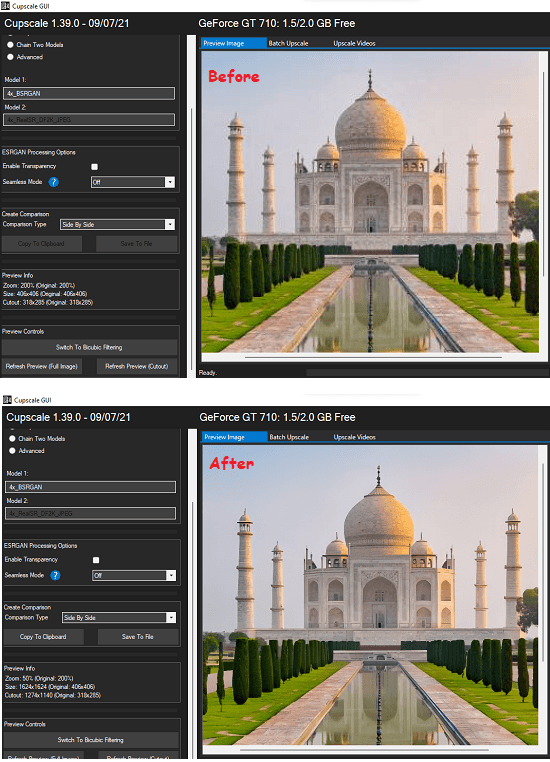Select Advanced radio button in top window

(10, 57)
